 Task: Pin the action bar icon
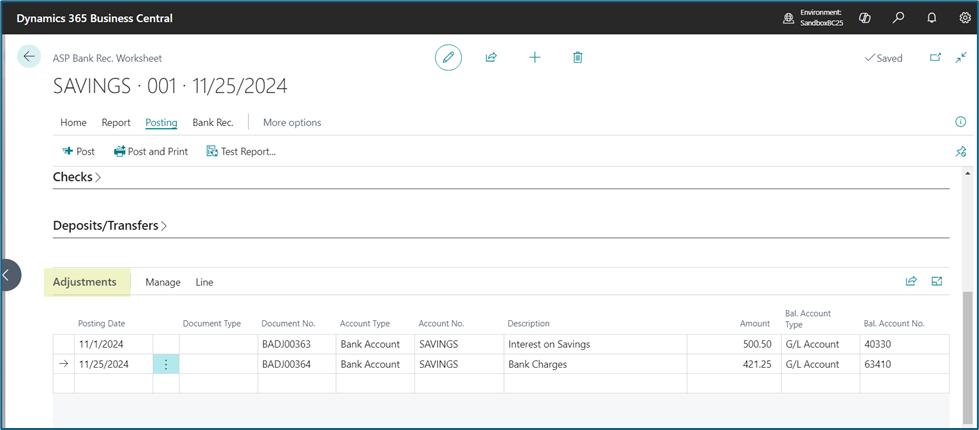point(961,152)
